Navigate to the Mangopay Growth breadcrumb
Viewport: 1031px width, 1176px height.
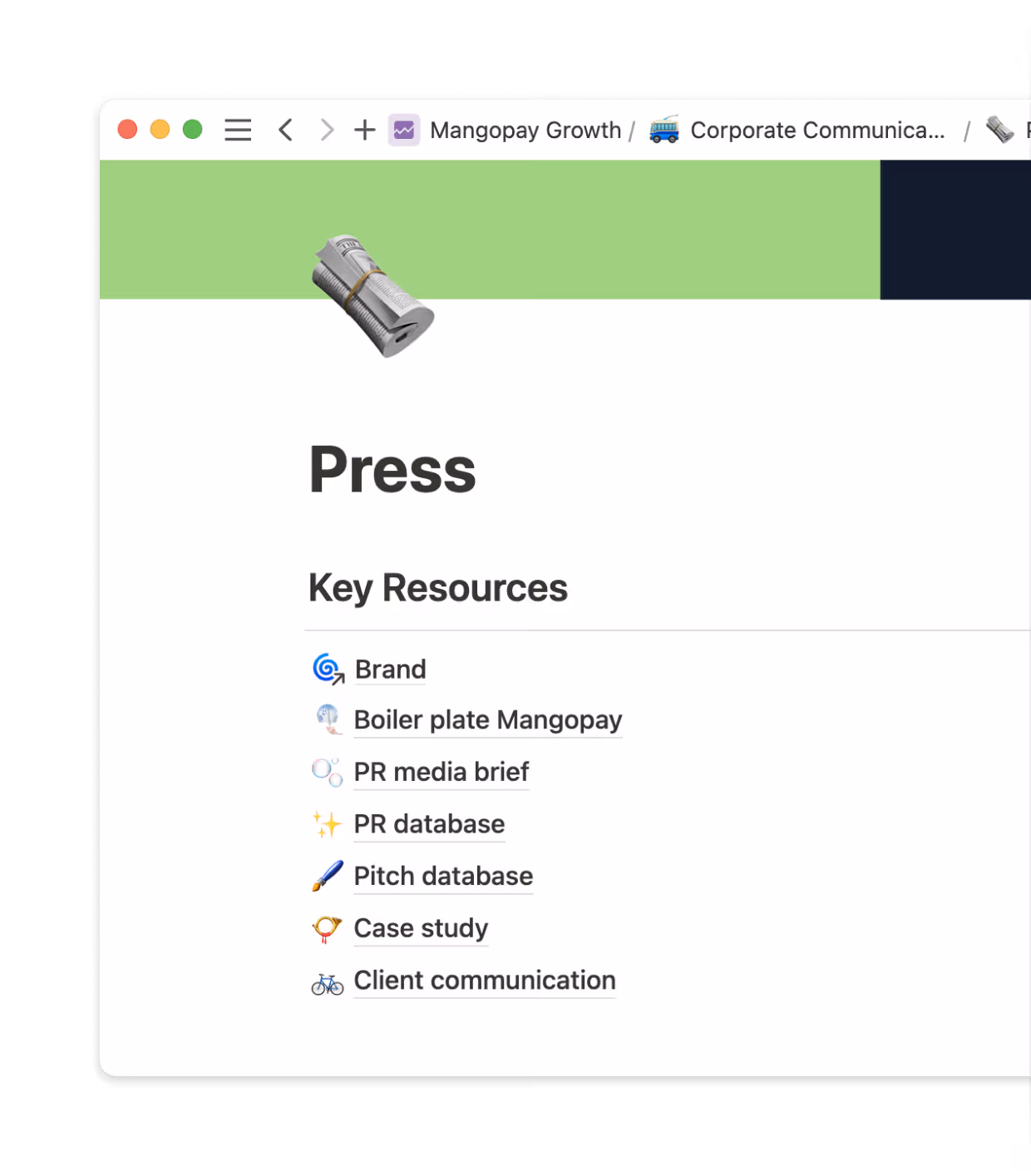pos(525,130)
